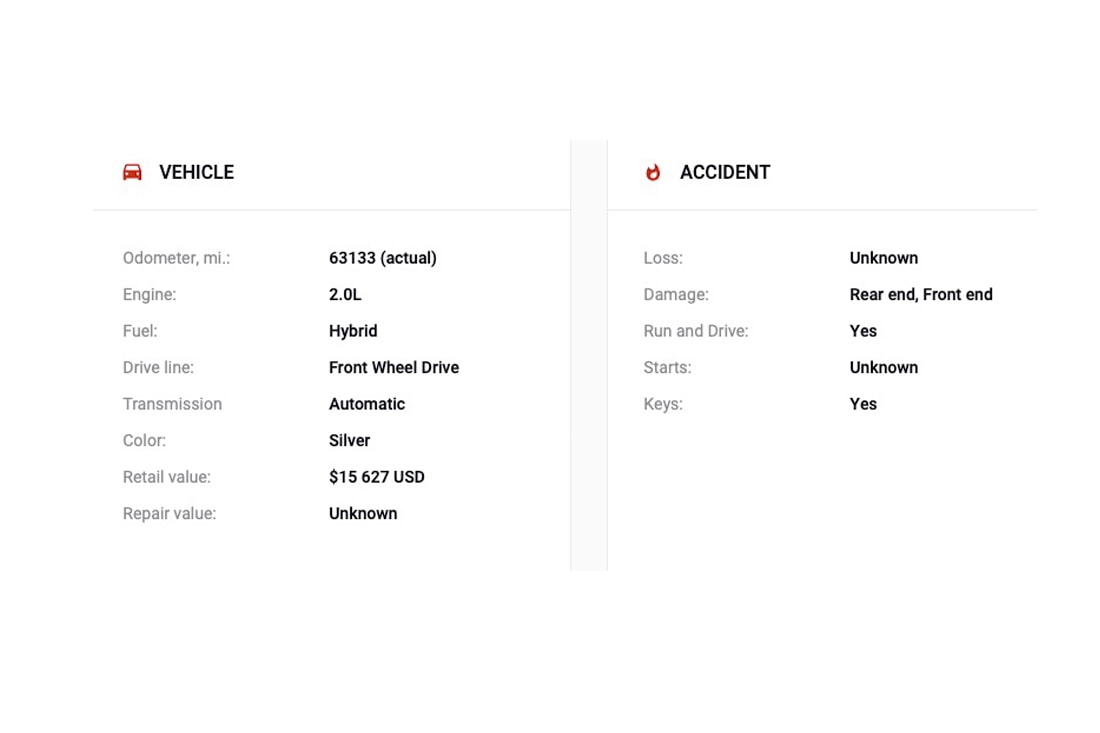The width and height of the screenshot is (1100, 733).
Task: Click the VEHICLE section heading
Action: point(196,172)
